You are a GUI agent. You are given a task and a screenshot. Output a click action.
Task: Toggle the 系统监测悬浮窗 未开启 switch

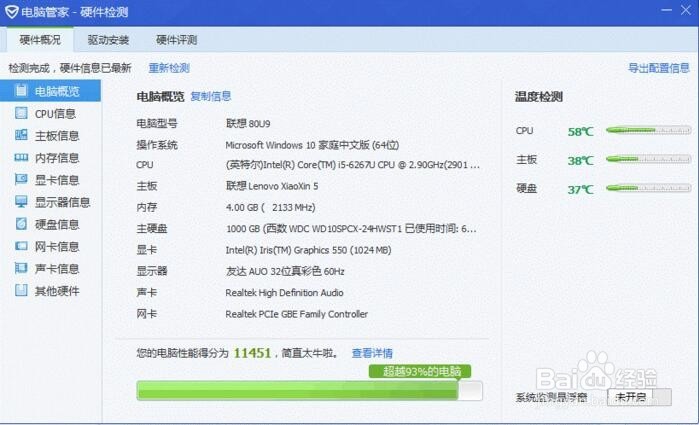tap(639, 397)
